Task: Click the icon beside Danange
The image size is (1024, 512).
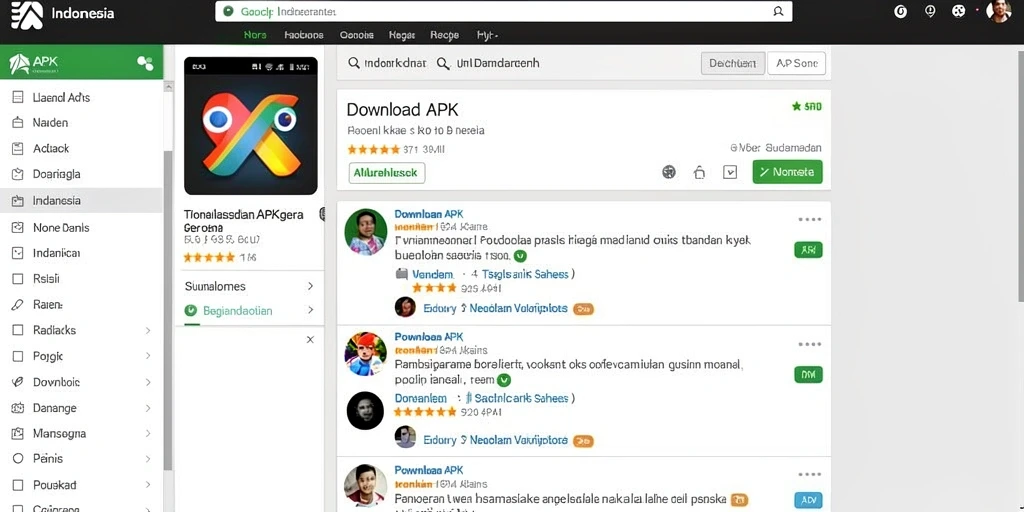Action: point(18,408)
